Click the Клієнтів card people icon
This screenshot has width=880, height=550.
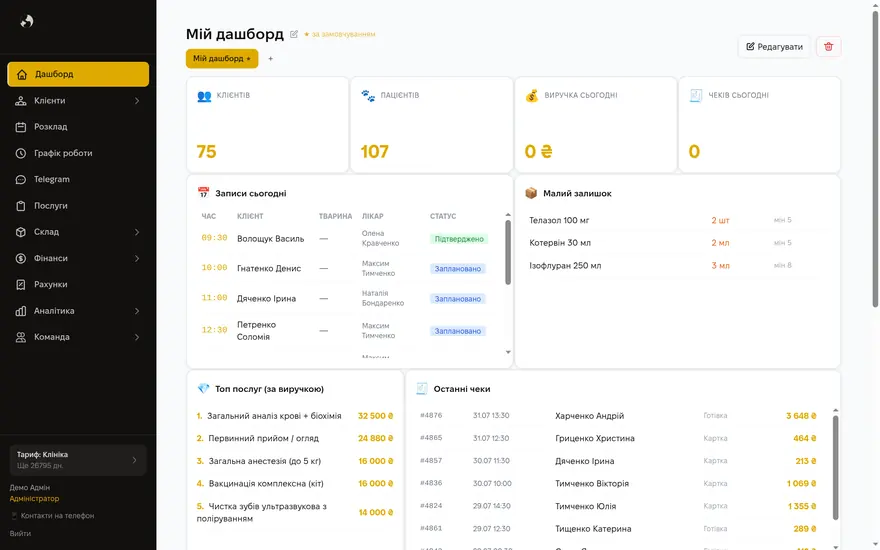(x=204, y=96)
